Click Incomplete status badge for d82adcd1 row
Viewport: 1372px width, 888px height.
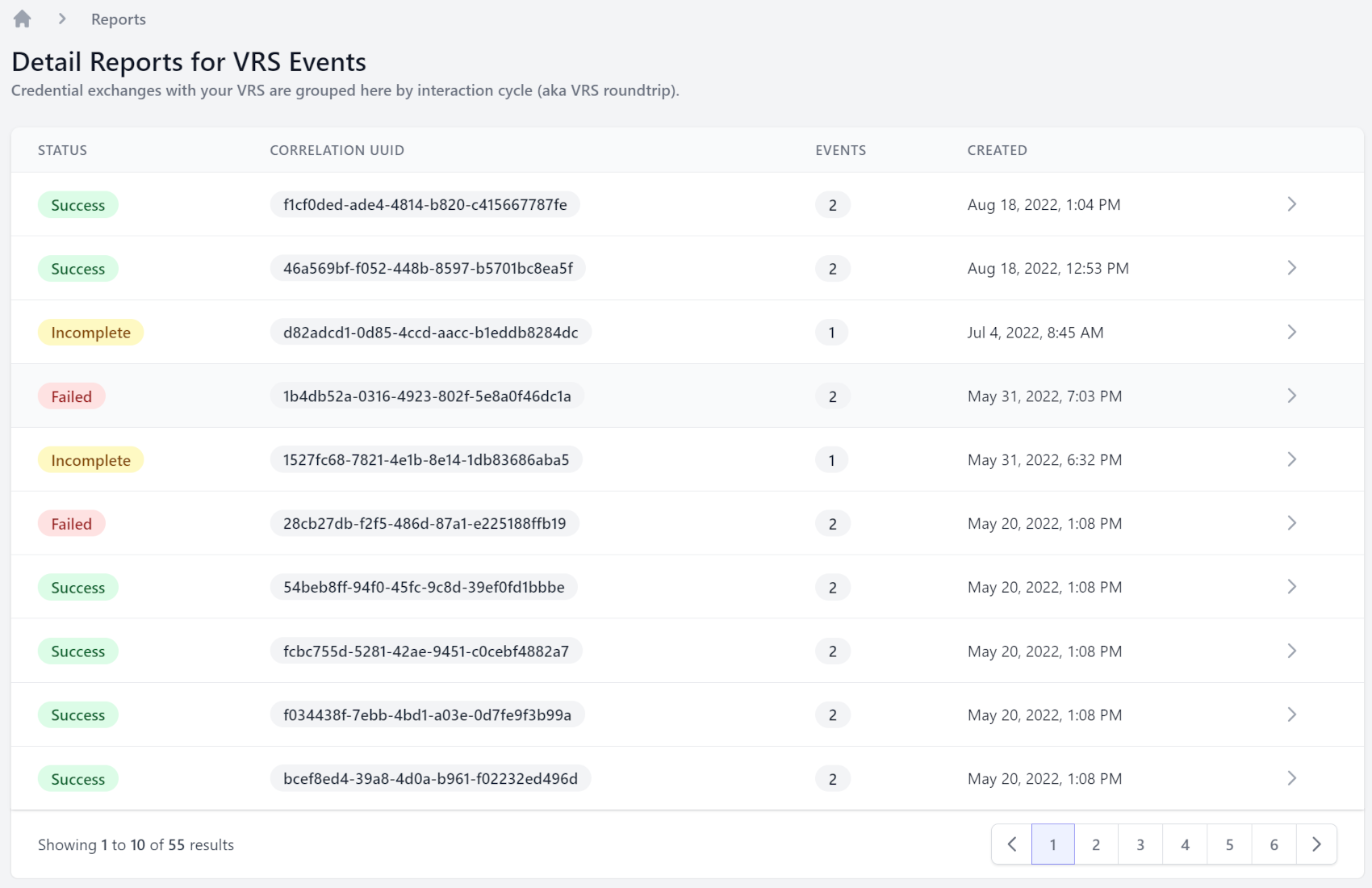[90, 333]
